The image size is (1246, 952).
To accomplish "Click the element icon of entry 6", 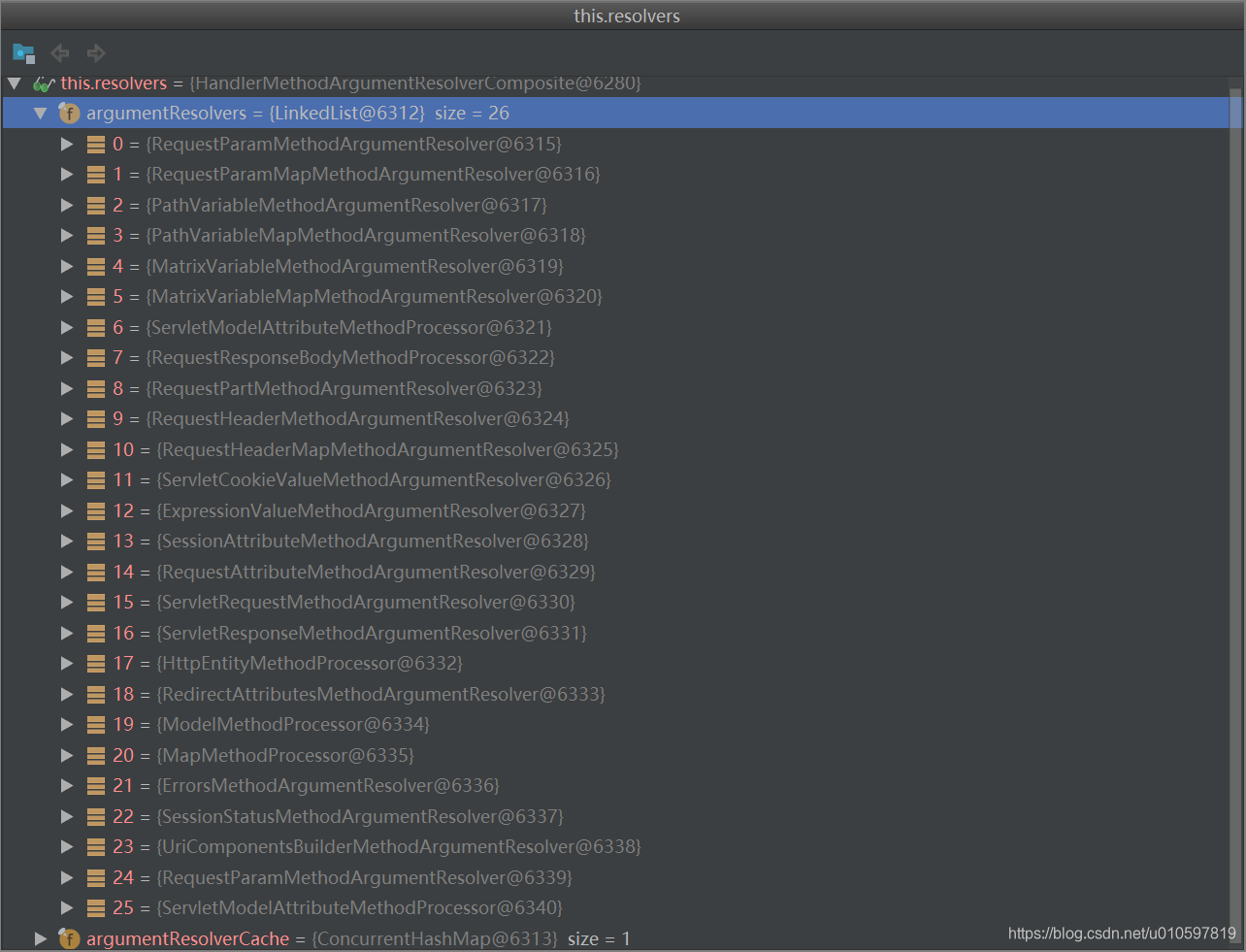I will [x=96, y=328].
